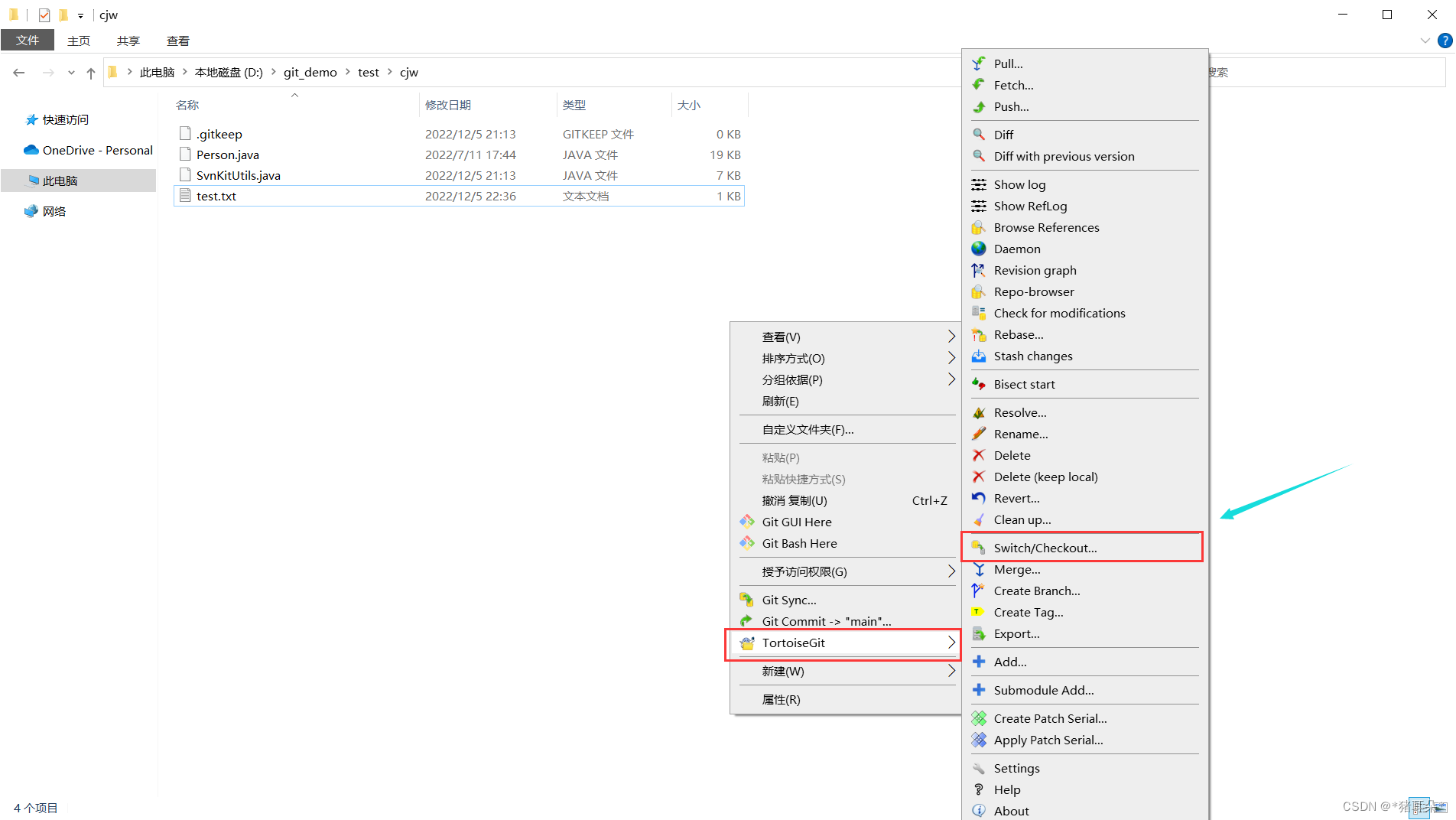Select Git Commit -> "main" entry
Screen dimensions: 1456x820
click(x=847, y=621)
